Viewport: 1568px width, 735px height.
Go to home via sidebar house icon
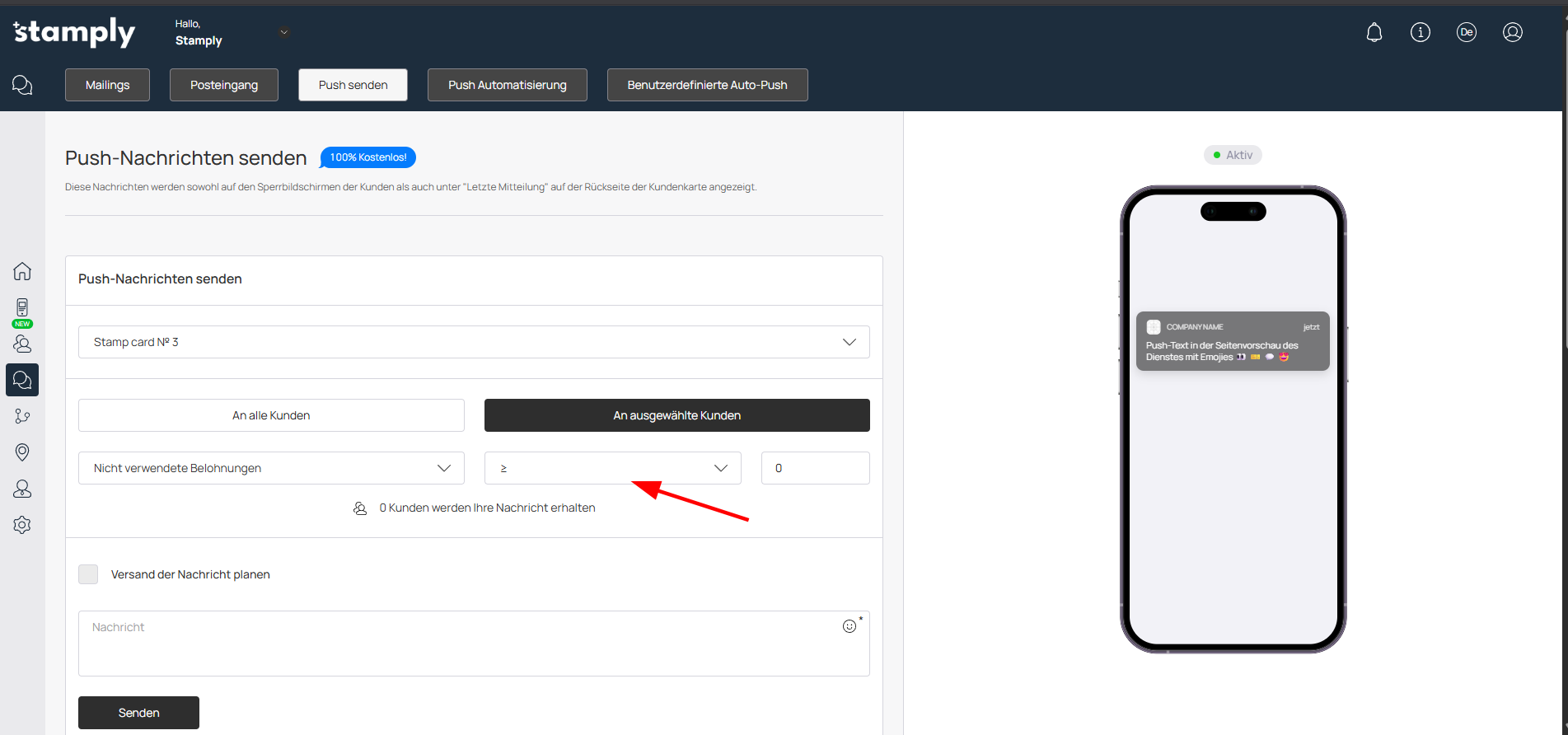click(x=22, y=271)
